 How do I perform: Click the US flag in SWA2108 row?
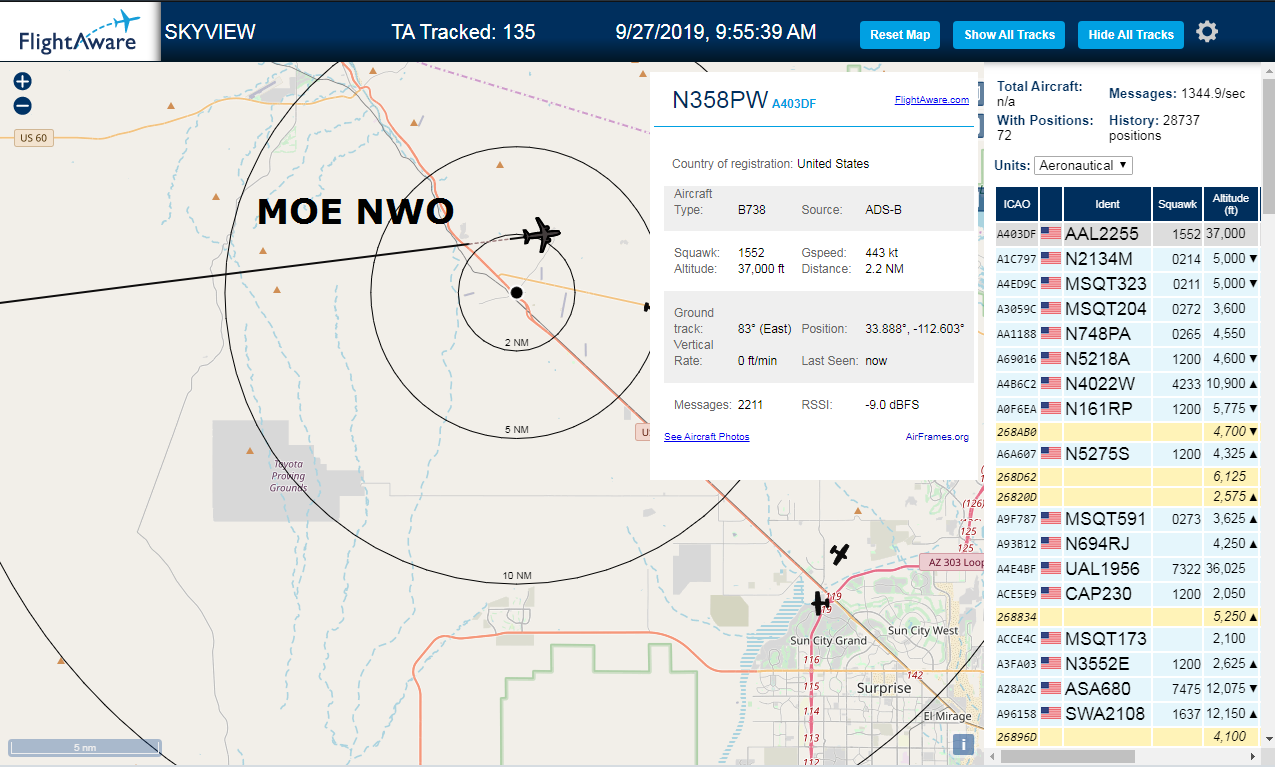coord(1050,714)
